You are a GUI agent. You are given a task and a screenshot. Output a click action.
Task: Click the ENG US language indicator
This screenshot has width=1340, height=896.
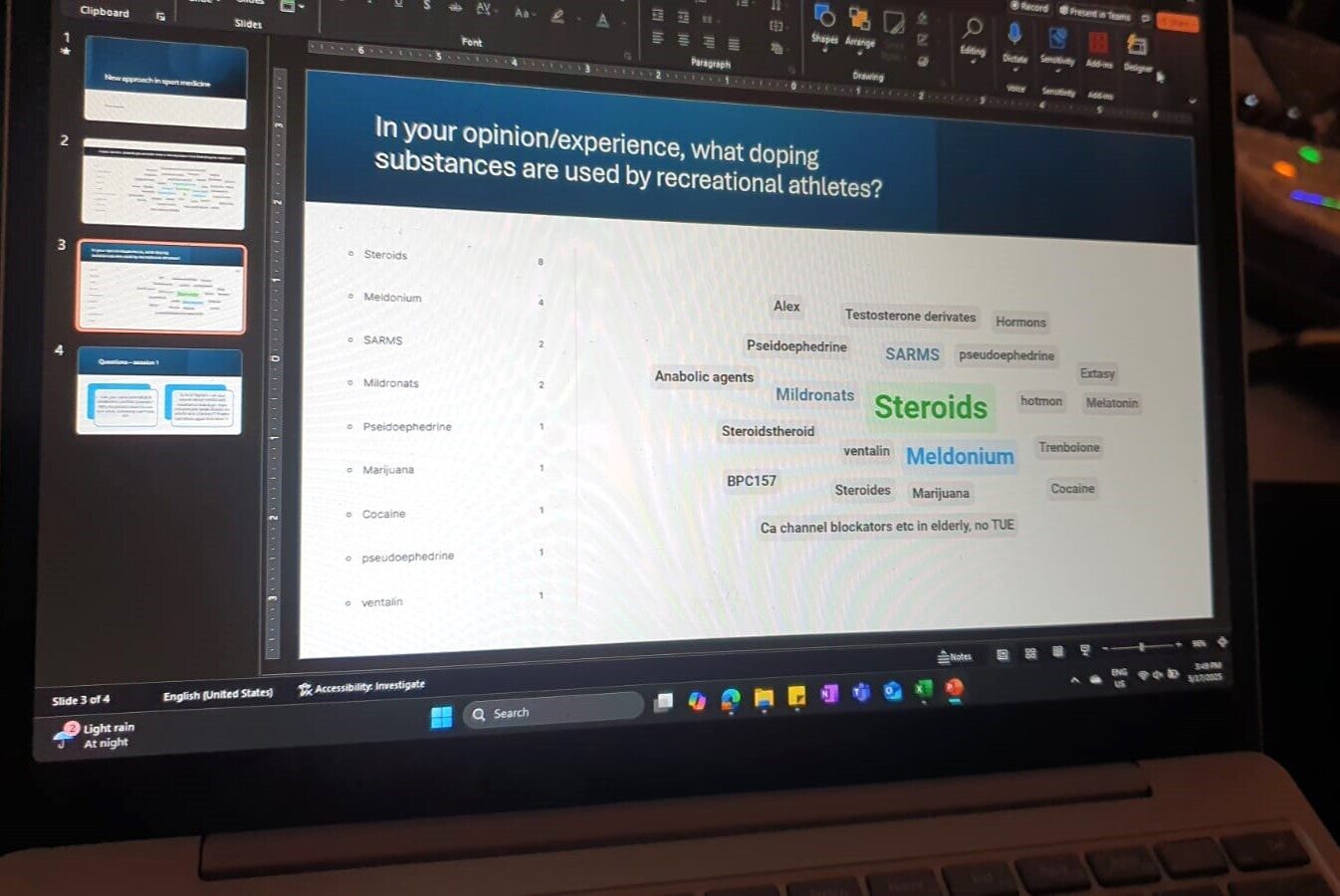tap(1119, 678)
